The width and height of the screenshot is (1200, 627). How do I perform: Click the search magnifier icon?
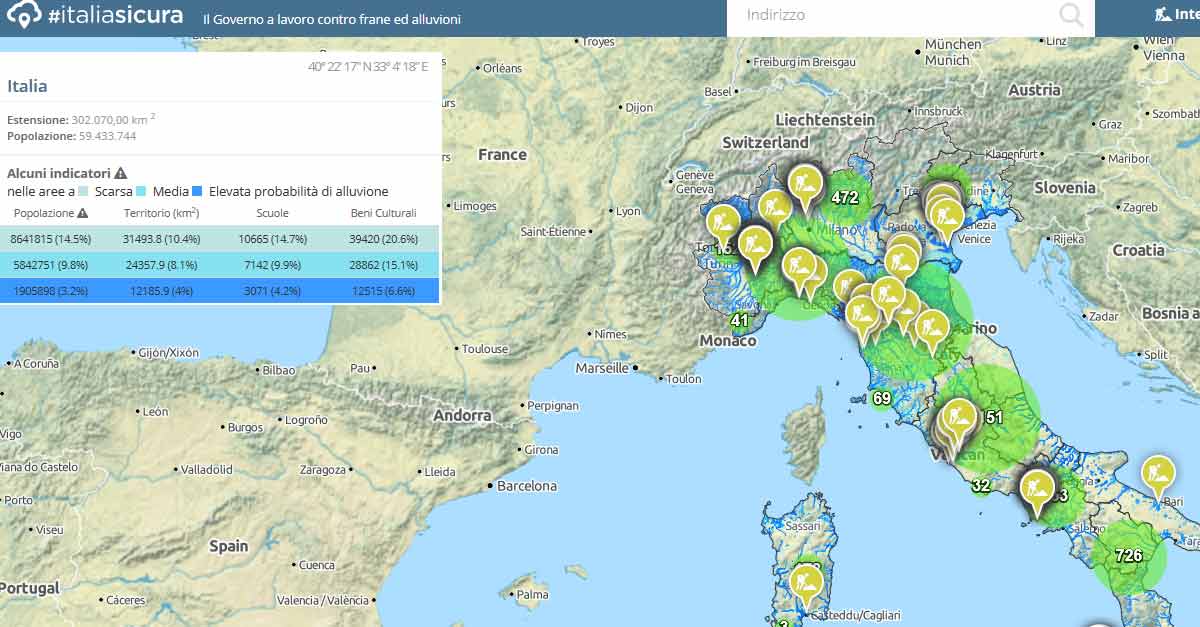click(1071, 15)
